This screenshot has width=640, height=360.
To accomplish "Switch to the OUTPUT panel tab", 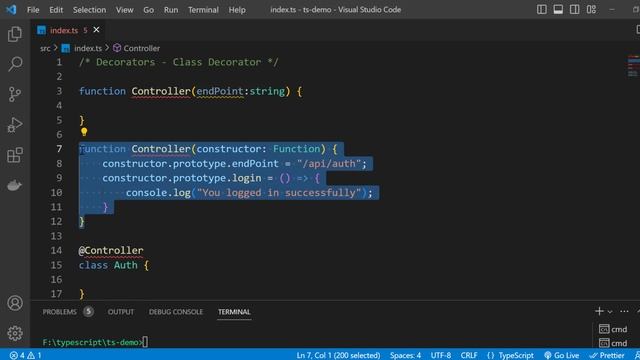I will 120,312.
